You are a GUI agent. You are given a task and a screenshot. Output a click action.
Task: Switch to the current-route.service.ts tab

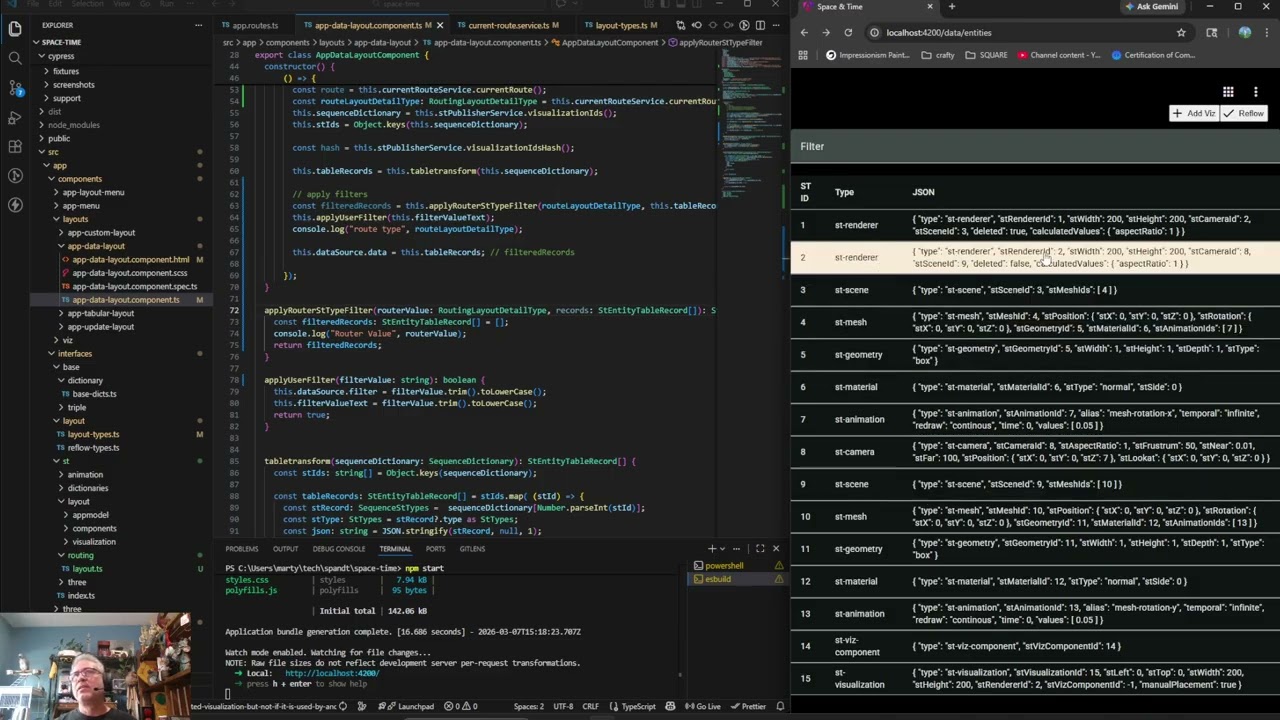tap(508, 25)
